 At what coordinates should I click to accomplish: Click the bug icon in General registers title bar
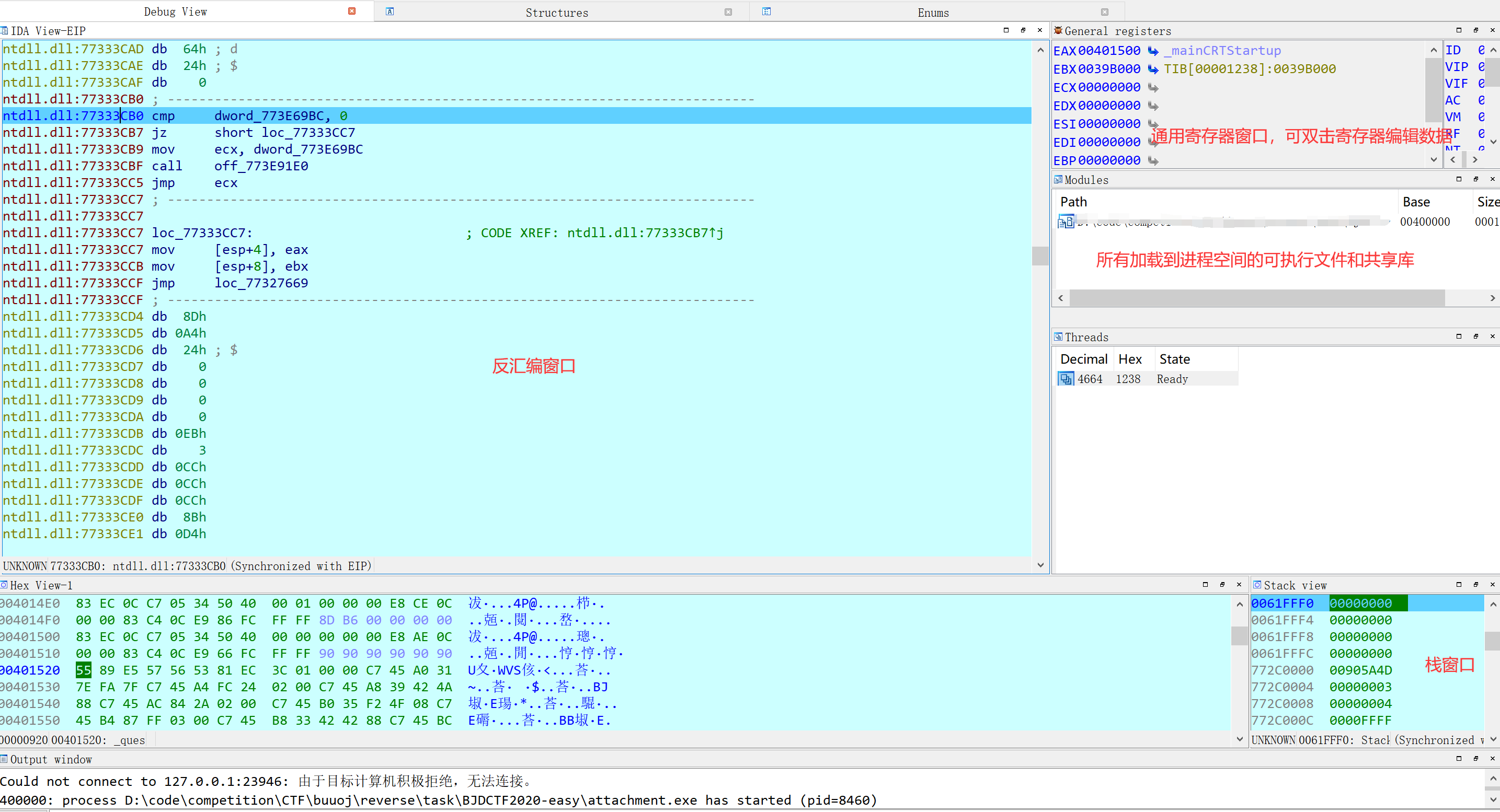(x=1059, y=31)
